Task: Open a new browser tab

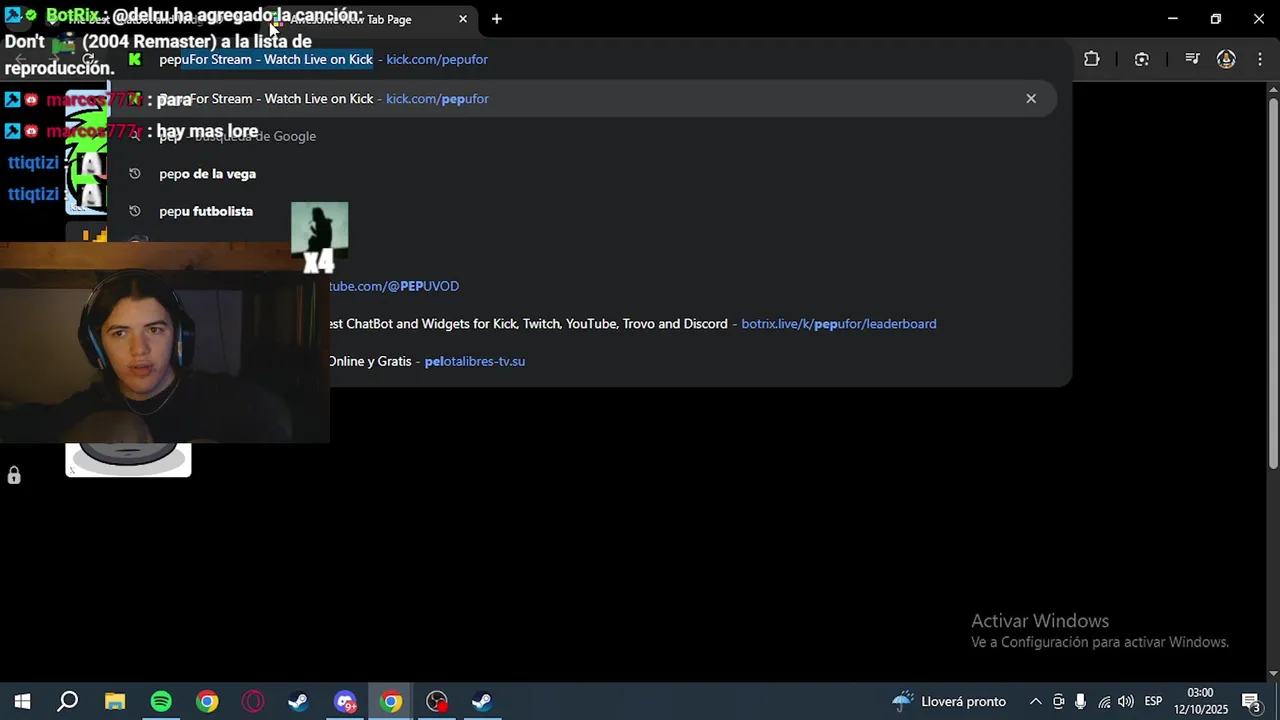Action: coord(496,19)
